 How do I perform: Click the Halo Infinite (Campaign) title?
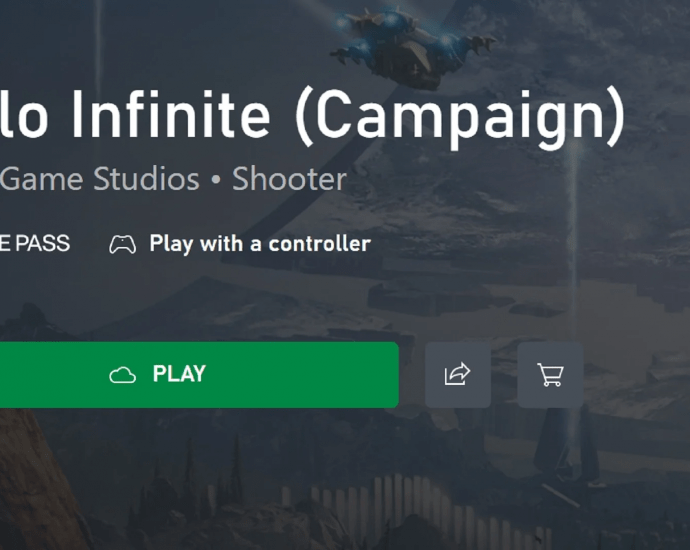pyautogui.click(x=312, y=116)
